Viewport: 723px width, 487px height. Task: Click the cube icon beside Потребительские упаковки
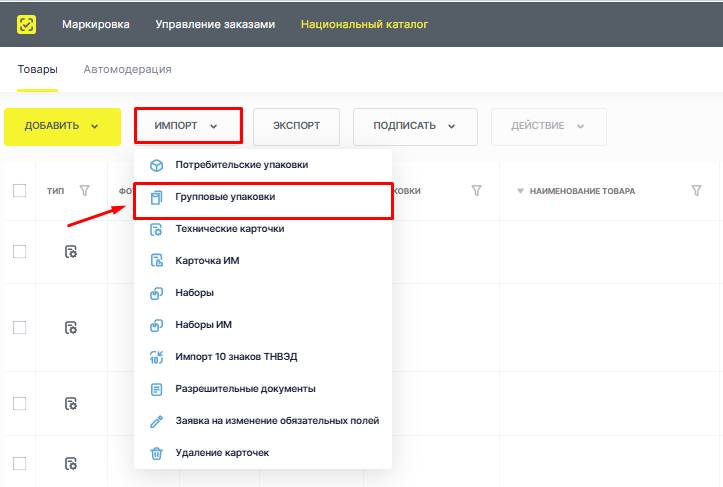[x=157, y=165]
